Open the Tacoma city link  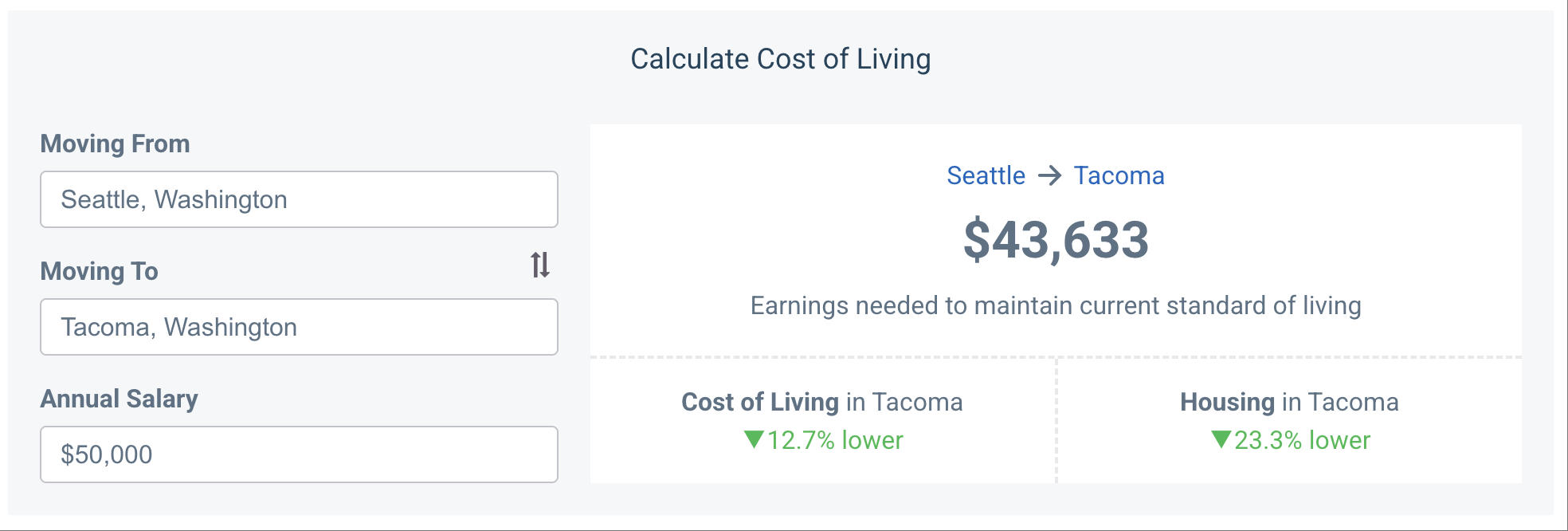coord(1119,175)
